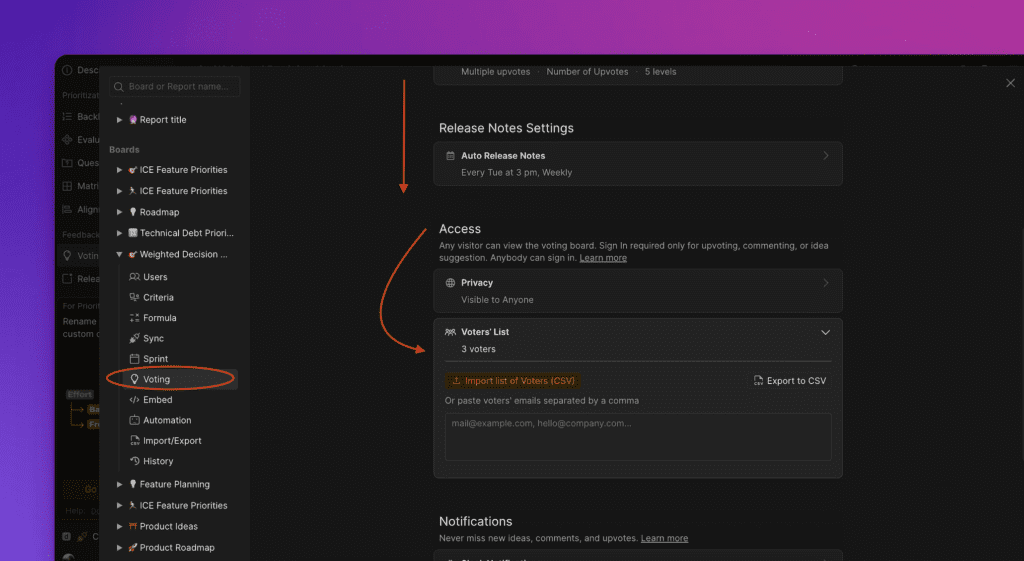View the board History

coord(158,461)
